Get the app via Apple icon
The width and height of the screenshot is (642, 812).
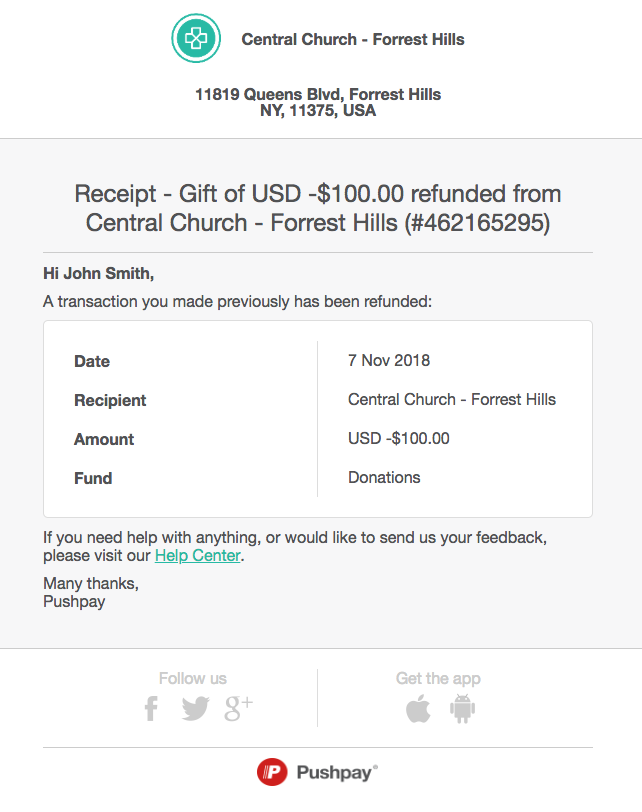coord(418,709)
